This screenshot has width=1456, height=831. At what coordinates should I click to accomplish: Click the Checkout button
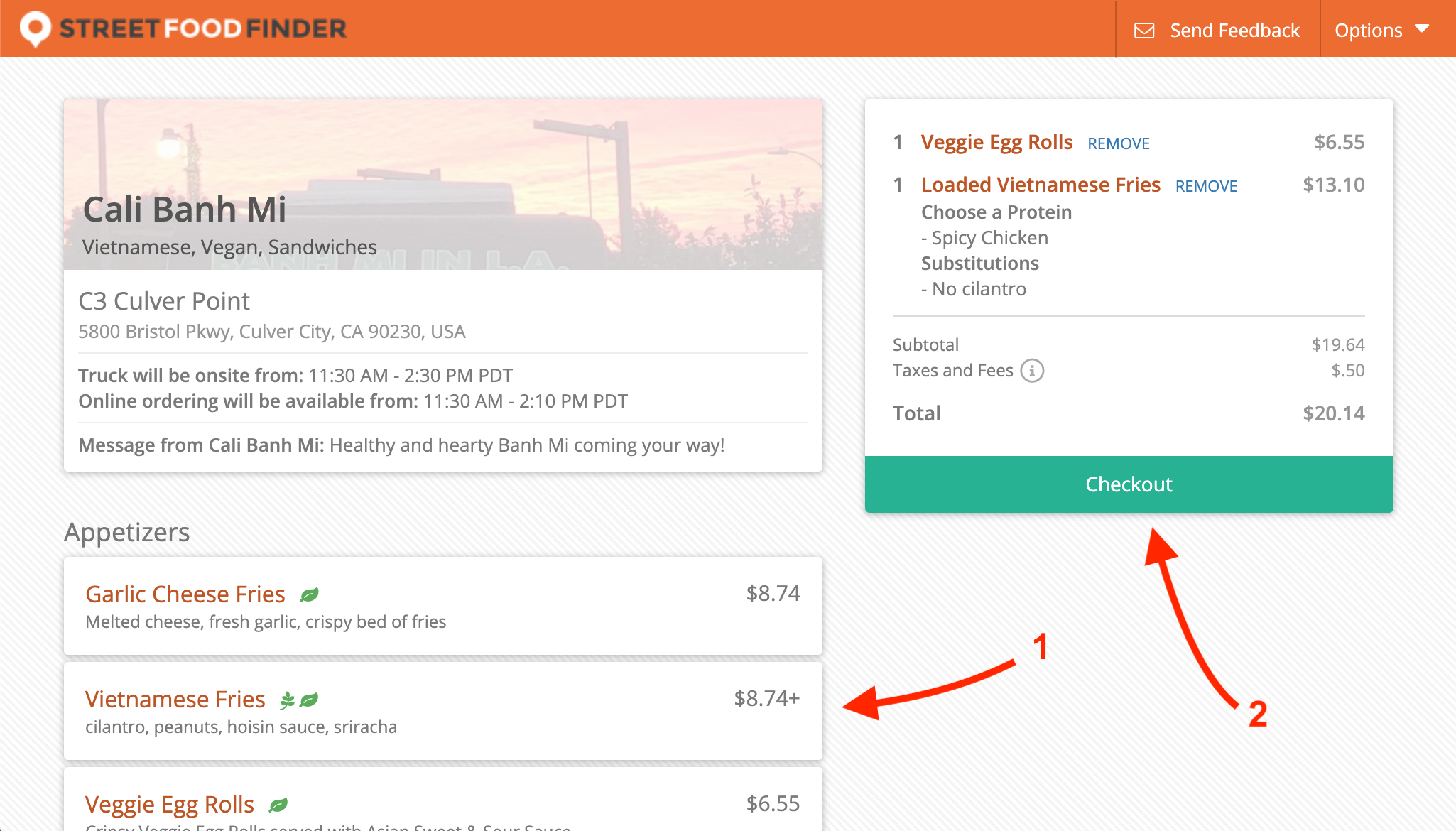tap(1128, 484)
